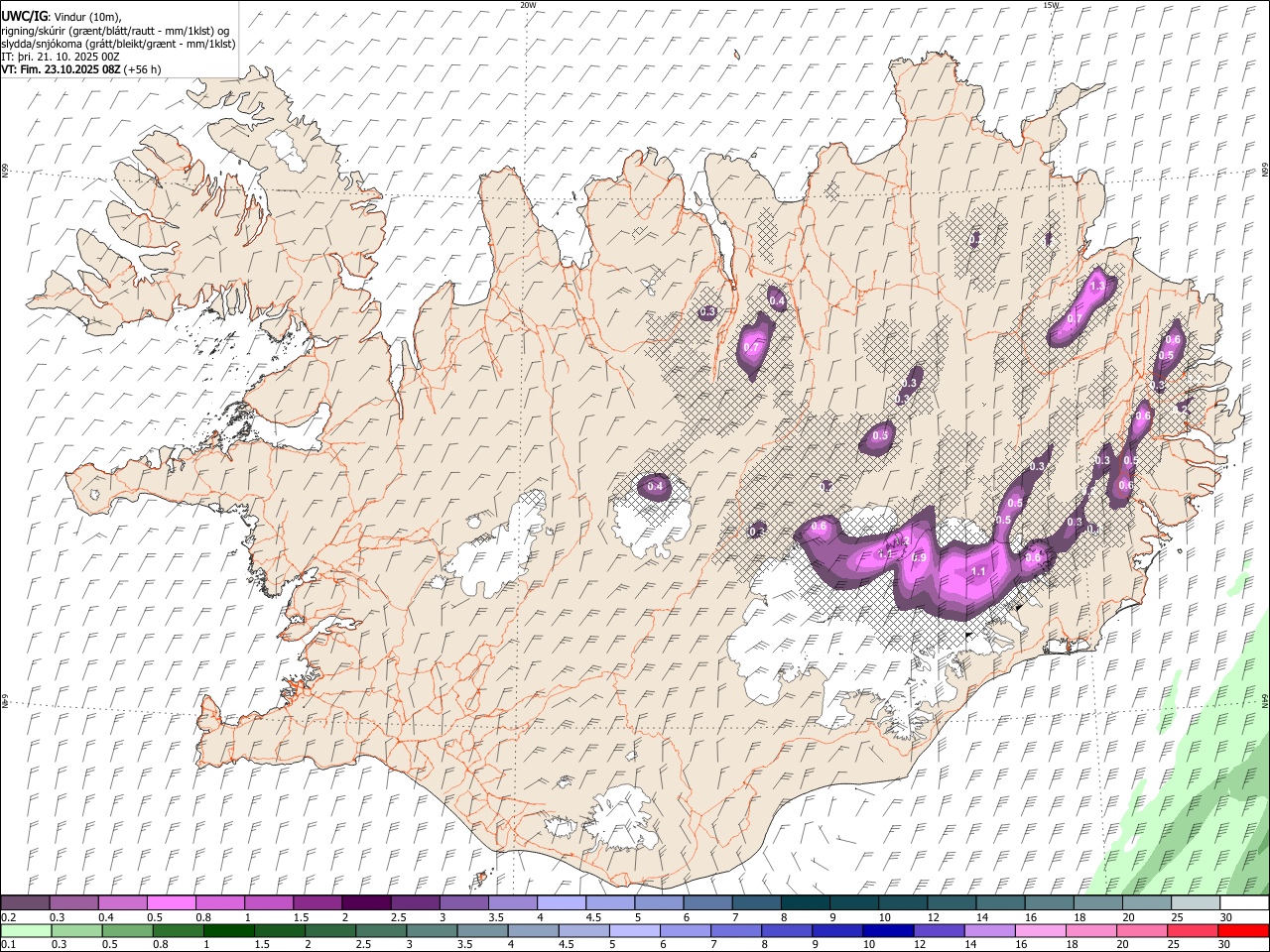
Task: Click the 1.3 snowfall value on the map
Action: (1096, 286)
